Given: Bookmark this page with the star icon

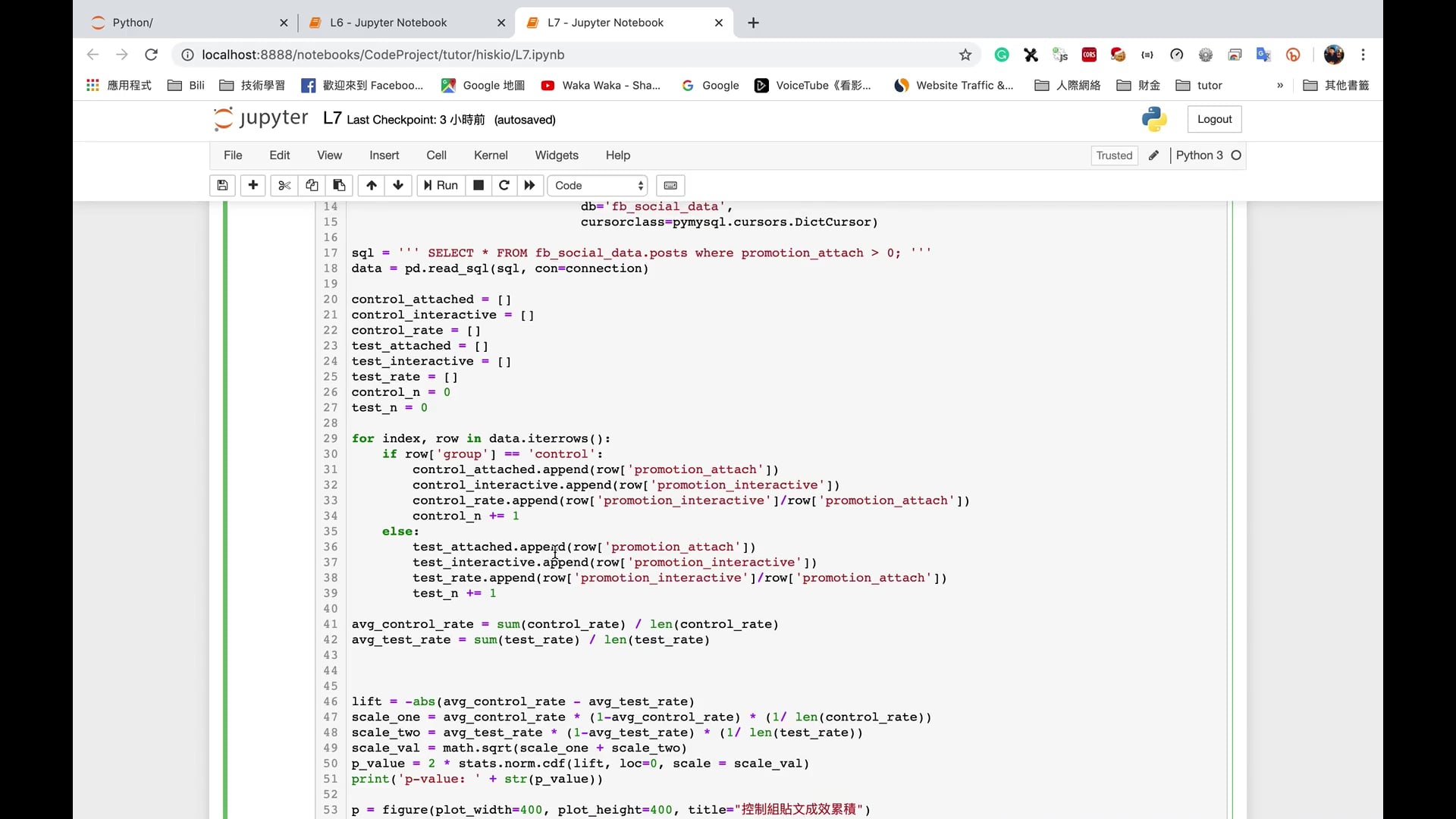Looking at the screenshot, I should pos(965,55).
